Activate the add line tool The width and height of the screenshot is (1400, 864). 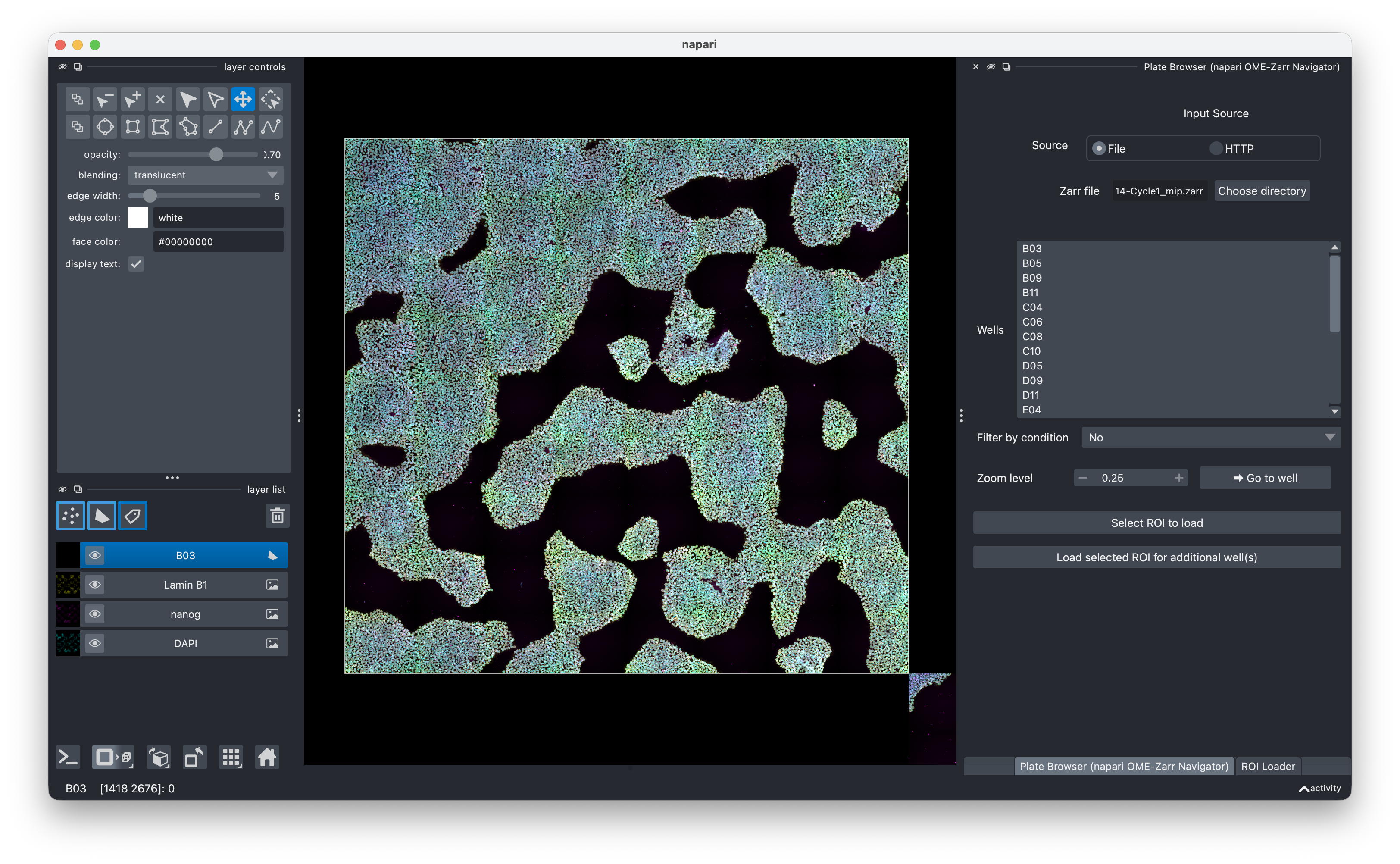pos(216,127)
